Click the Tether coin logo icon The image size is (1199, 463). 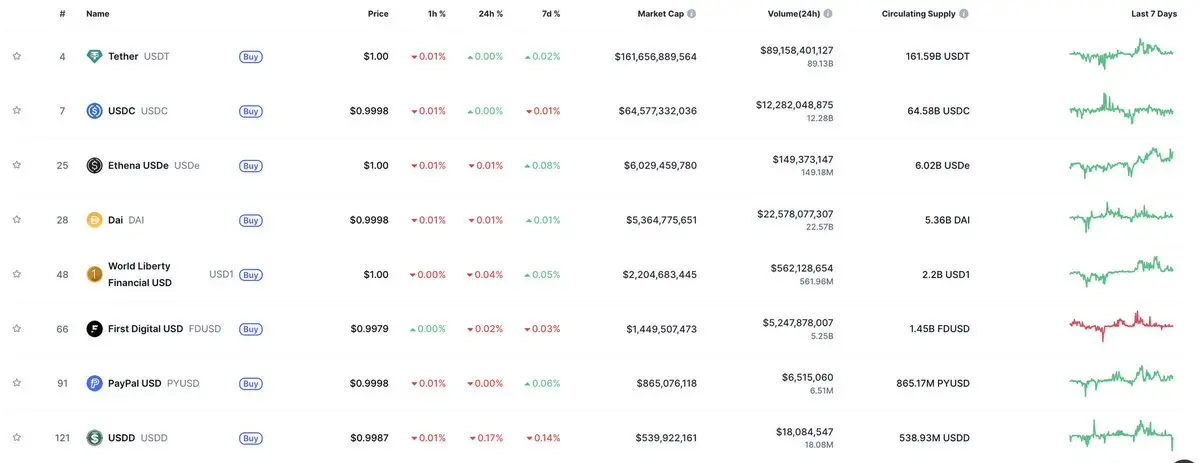94,57
